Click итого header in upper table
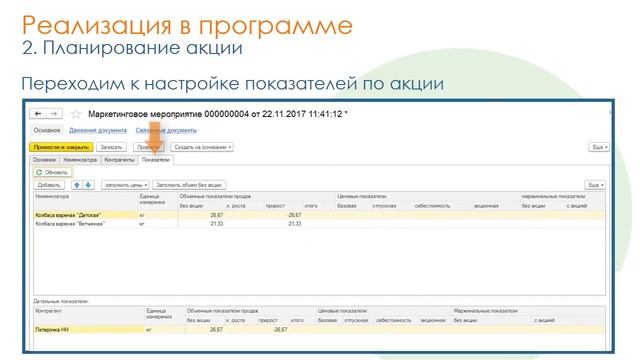 tap(311, 206)
